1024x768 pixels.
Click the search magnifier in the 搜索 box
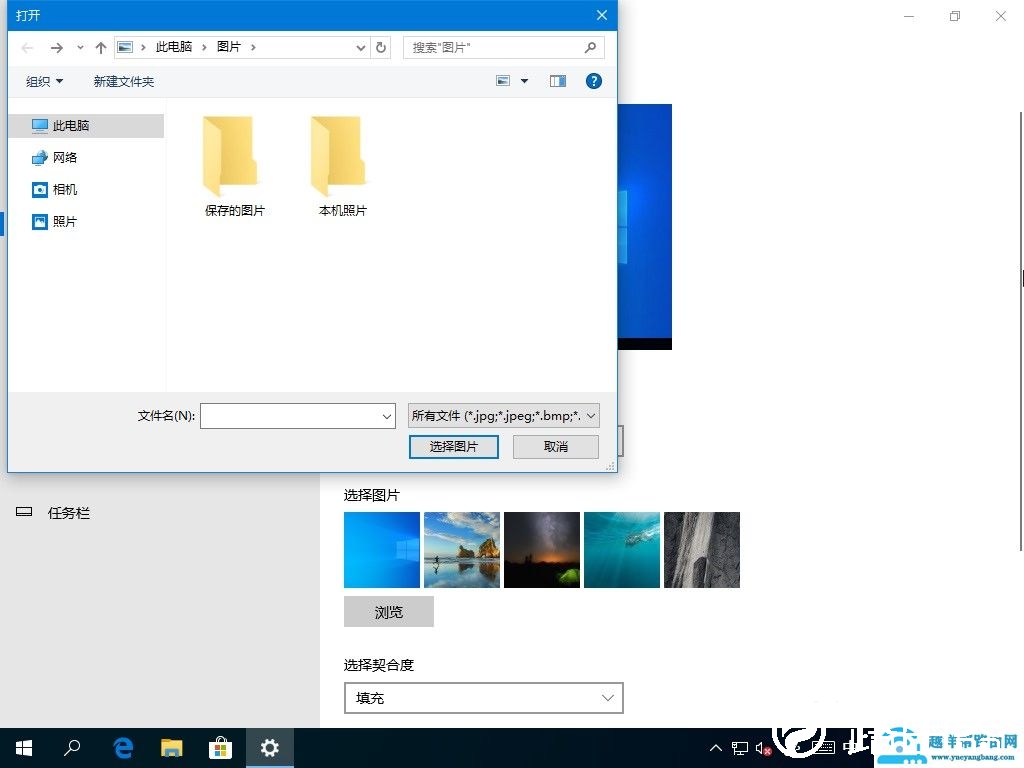[590, 47]
